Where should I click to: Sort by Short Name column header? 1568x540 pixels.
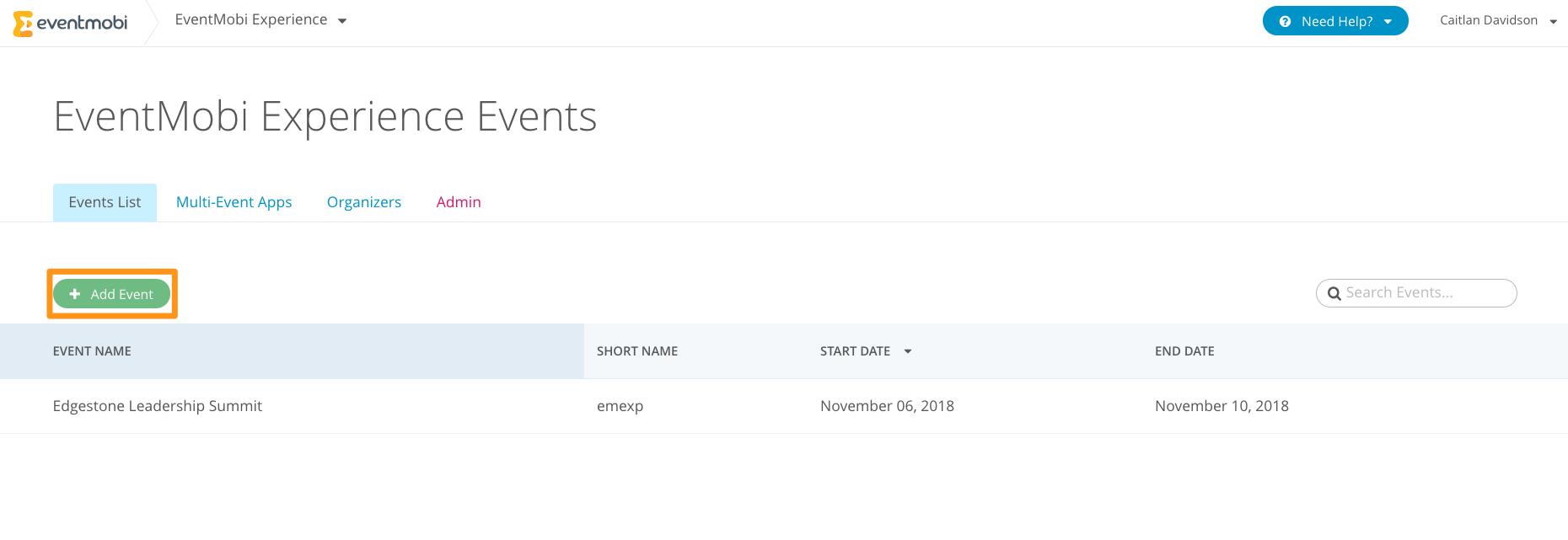(x=637, y=351)
